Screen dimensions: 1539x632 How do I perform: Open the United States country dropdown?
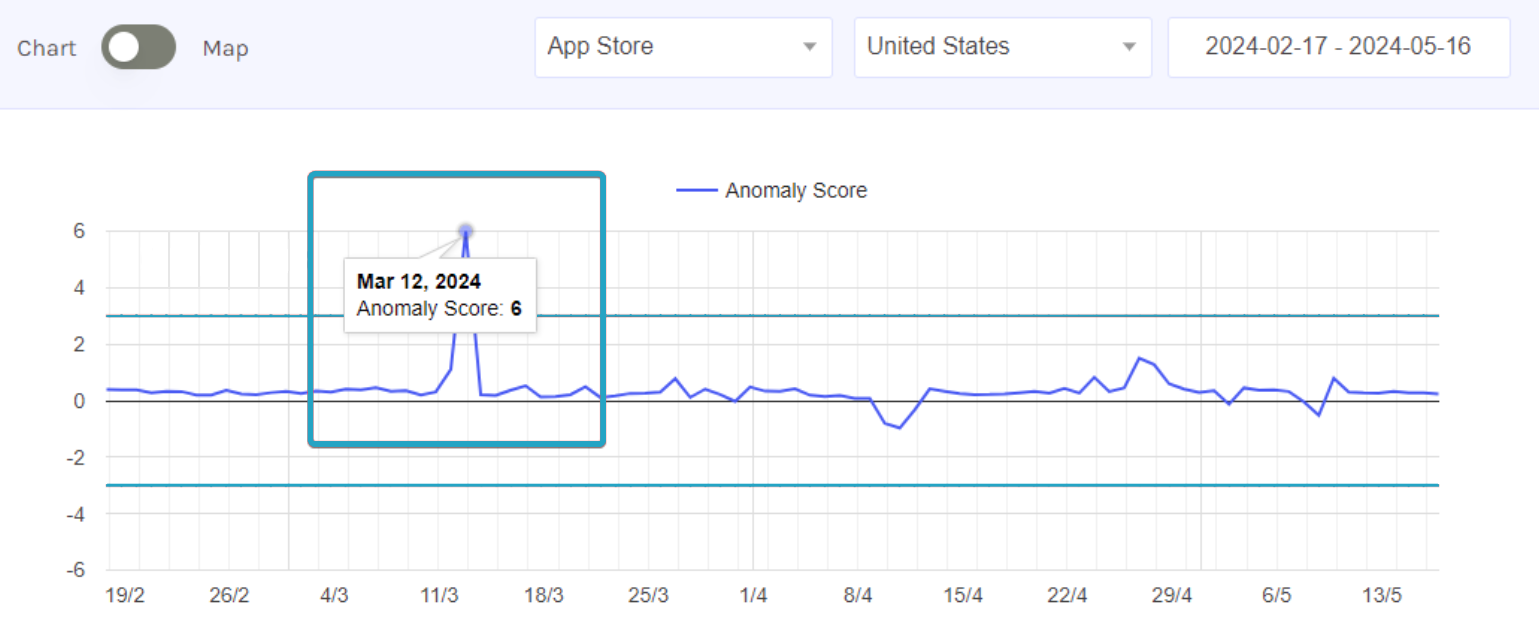pyautogui.click(x=990, y=47)
